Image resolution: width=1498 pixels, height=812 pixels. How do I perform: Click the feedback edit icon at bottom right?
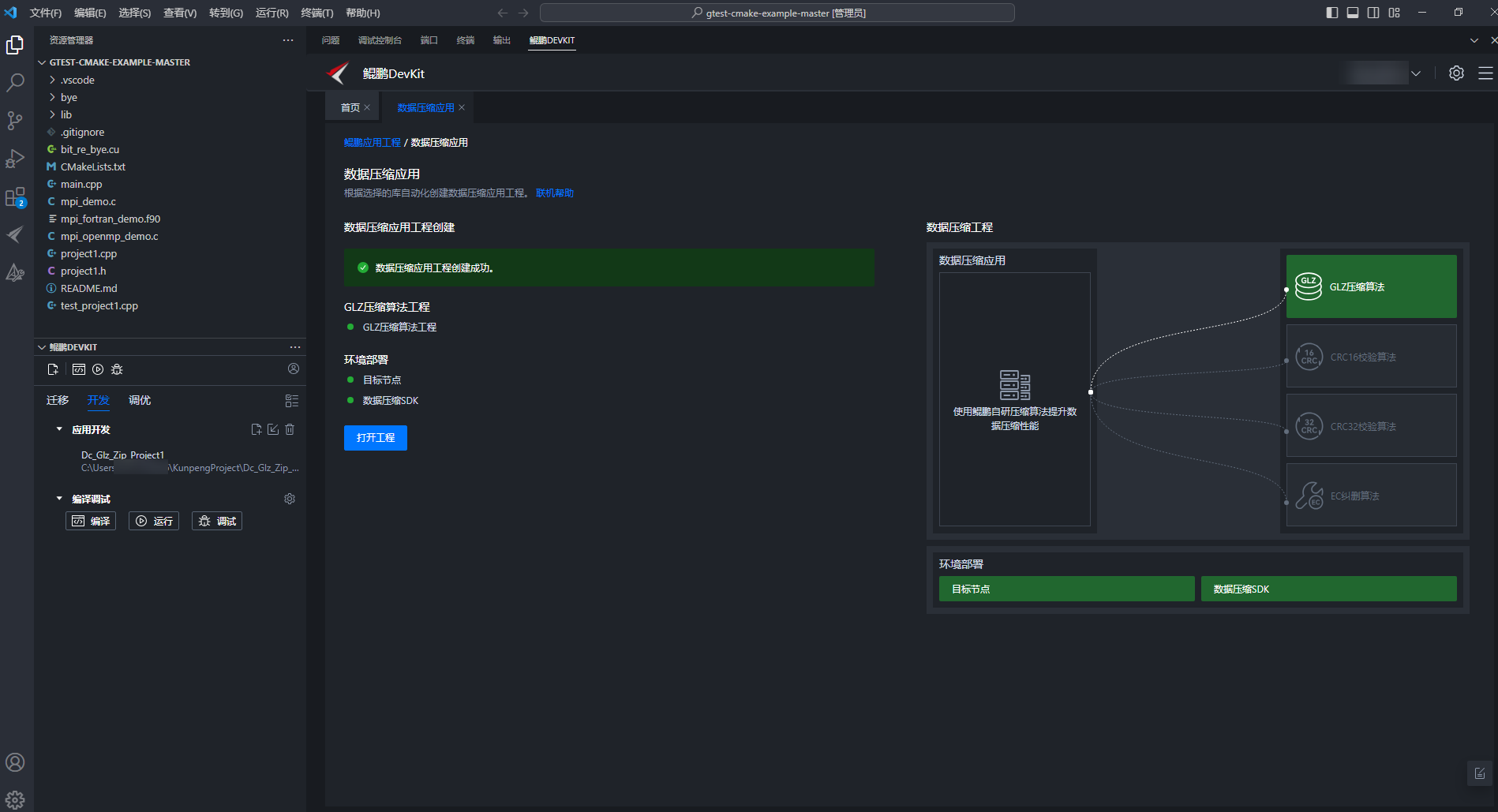[1480, 773]
